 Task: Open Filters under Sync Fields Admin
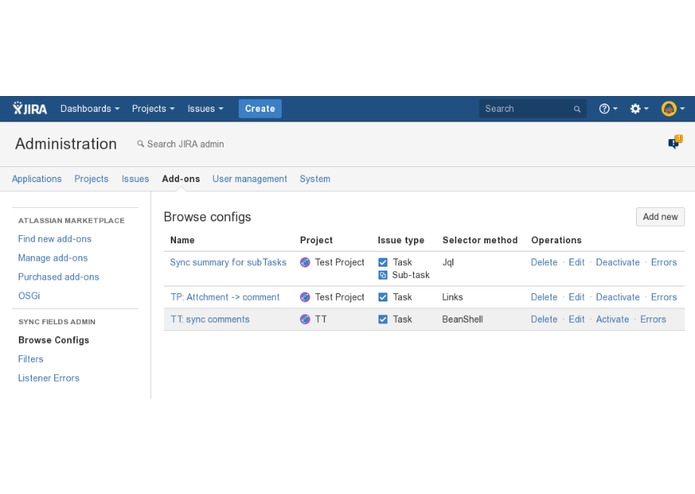point(31,359)
